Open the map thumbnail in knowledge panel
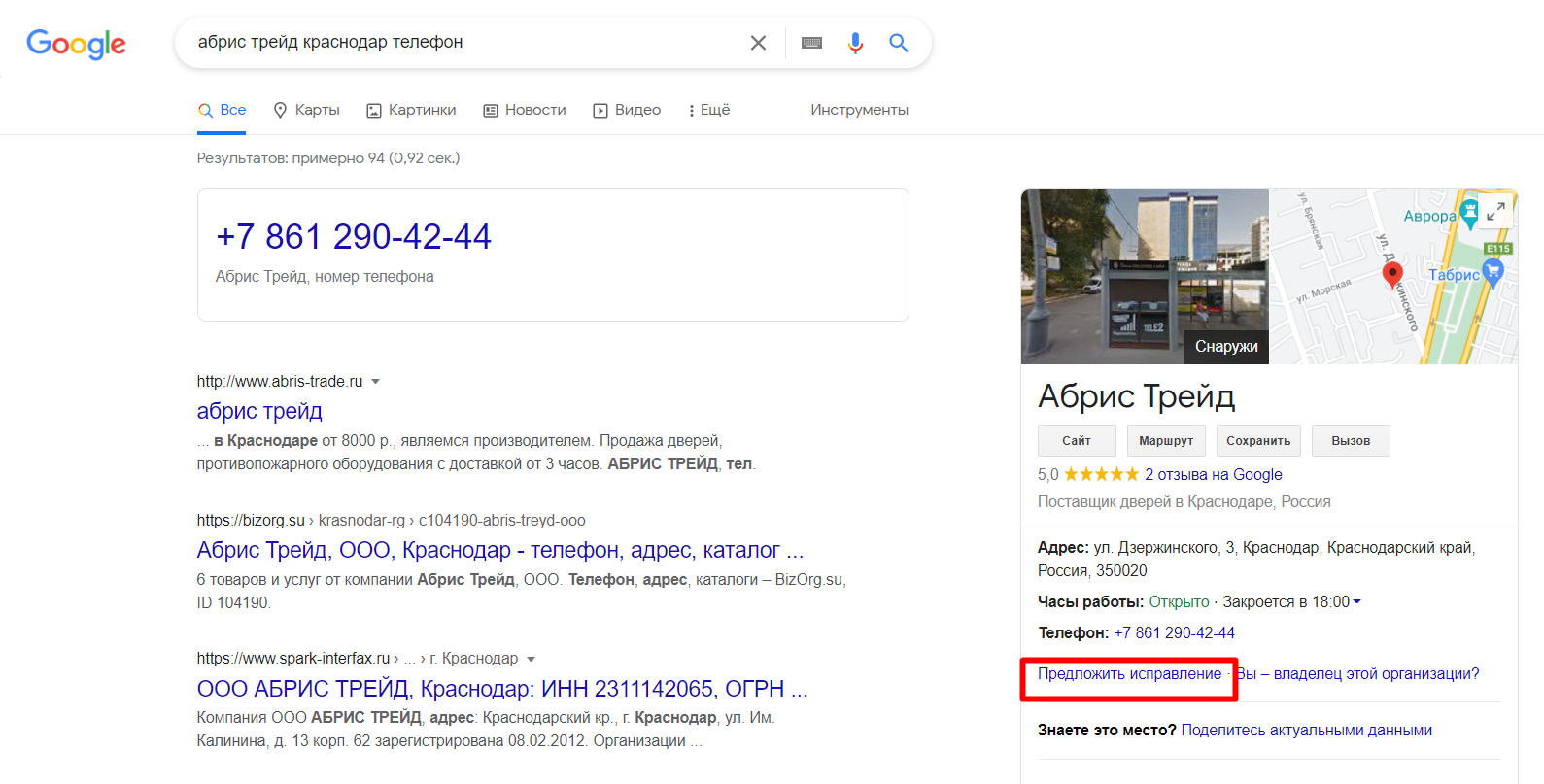 (x=1393, y=277)
